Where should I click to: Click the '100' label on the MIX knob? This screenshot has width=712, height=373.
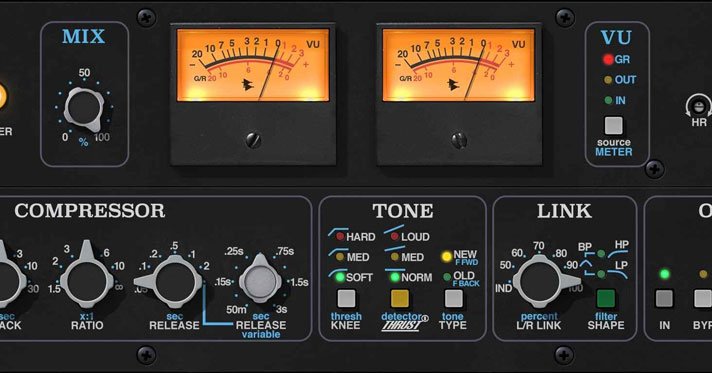pos(102,137)
